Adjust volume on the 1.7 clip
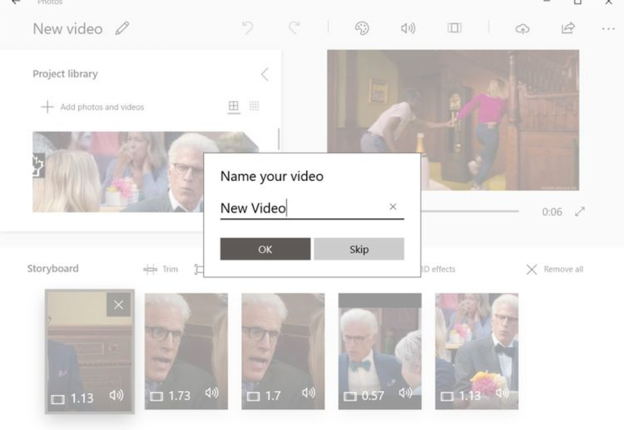624x430 pixels. point(308,393)
